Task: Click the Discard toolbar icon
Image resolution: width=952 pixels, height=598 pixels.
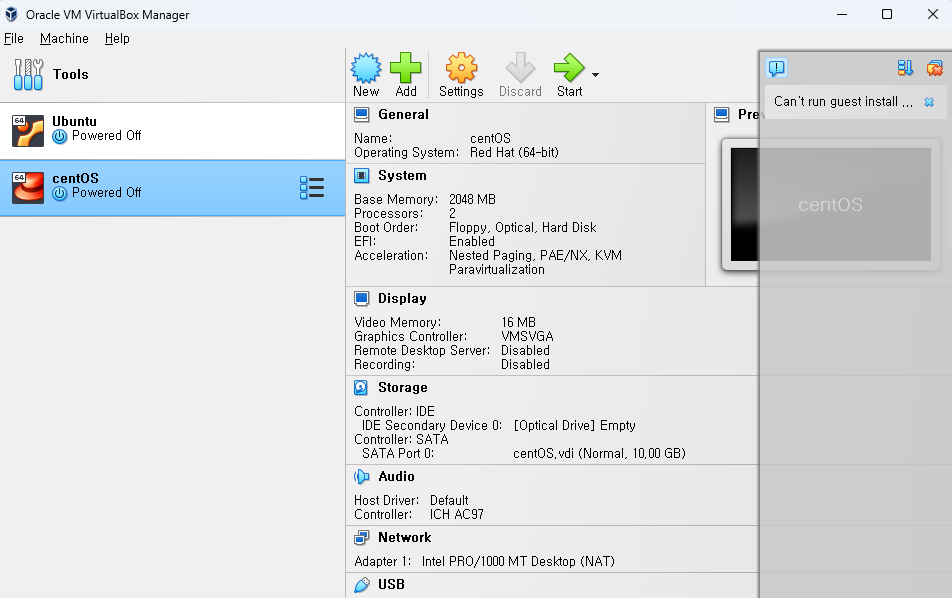Action: click(520, 68)
